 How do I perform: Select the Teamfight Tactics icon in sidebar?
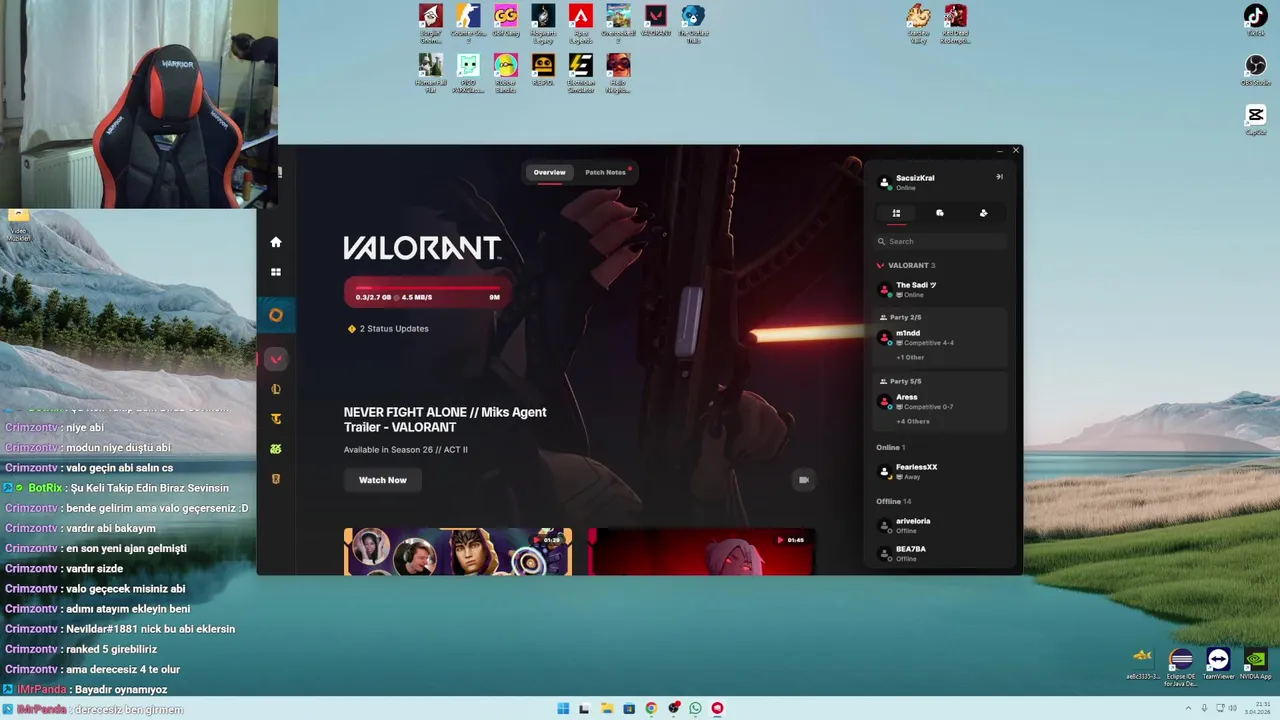click(x=276, y=419)
